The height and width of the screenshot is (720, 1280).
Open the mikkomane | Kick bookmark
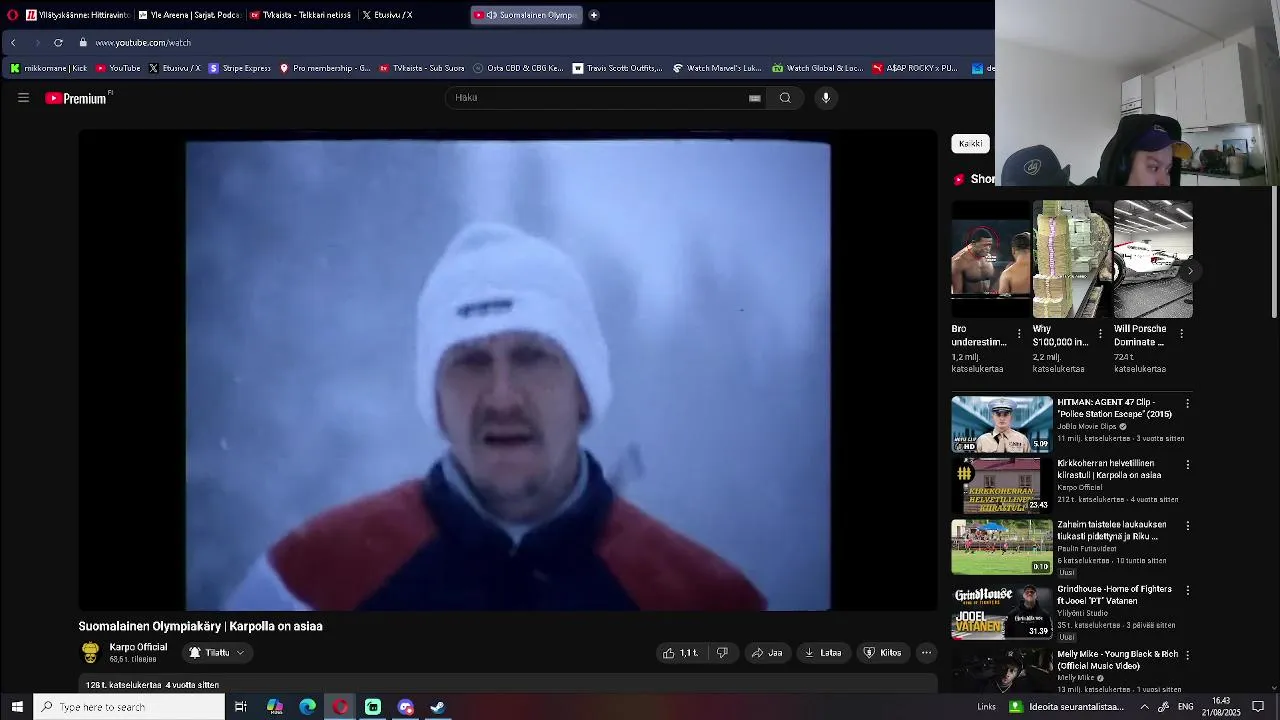pyautogui.click(x=48, y=68)
